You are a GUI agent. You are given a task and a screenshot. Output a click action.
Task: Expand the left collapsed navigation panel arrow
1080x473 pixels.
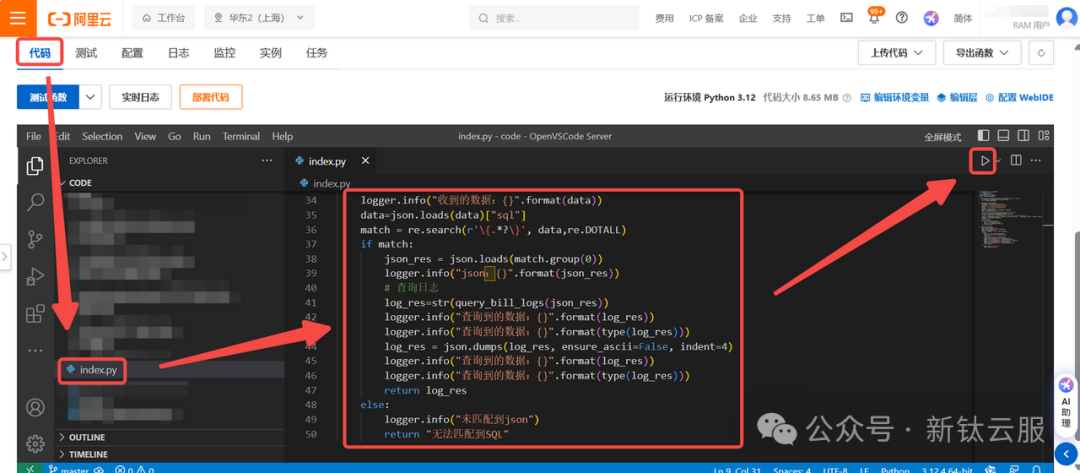(x=5, y=257)
